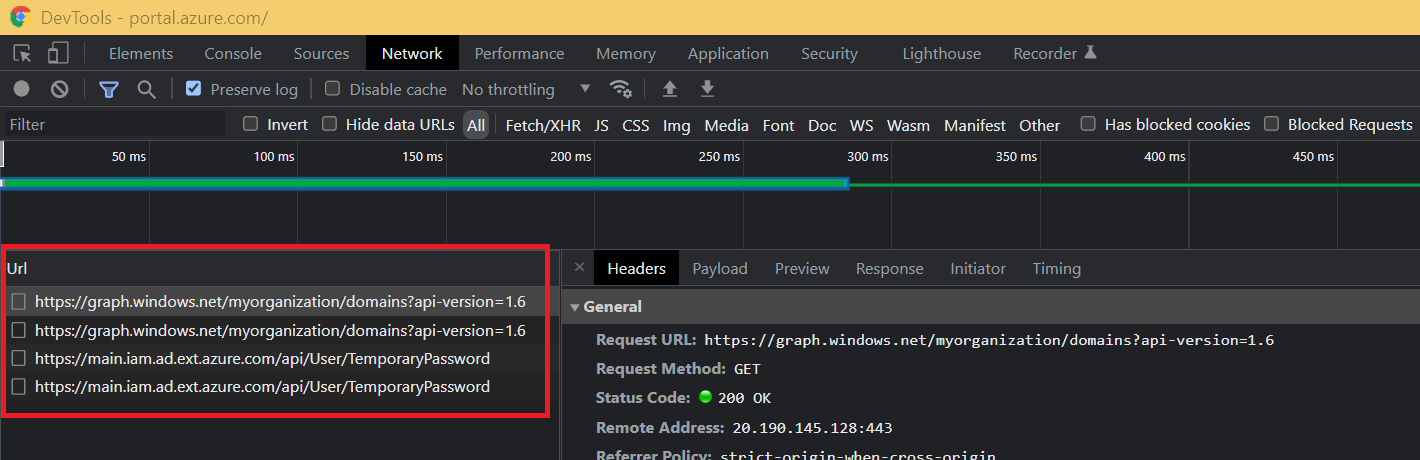
Task: Filter requests by CSS
Action: tap(636, 125)
